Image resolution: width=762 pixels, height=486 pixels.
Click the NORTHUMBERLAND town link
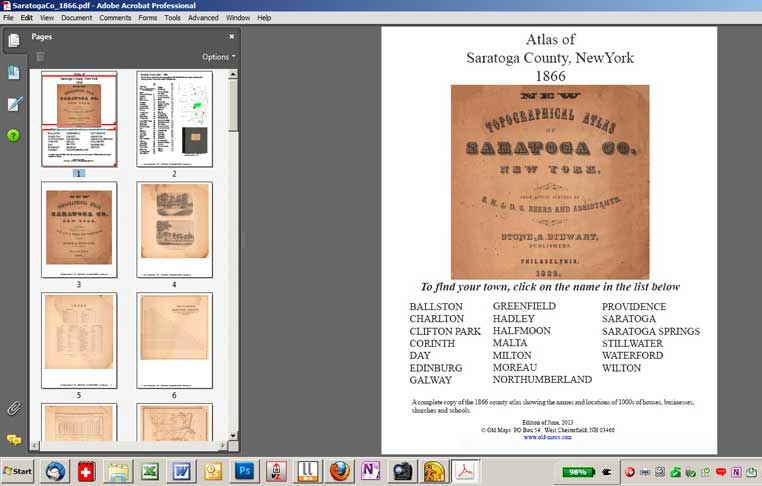coord(542,380)
